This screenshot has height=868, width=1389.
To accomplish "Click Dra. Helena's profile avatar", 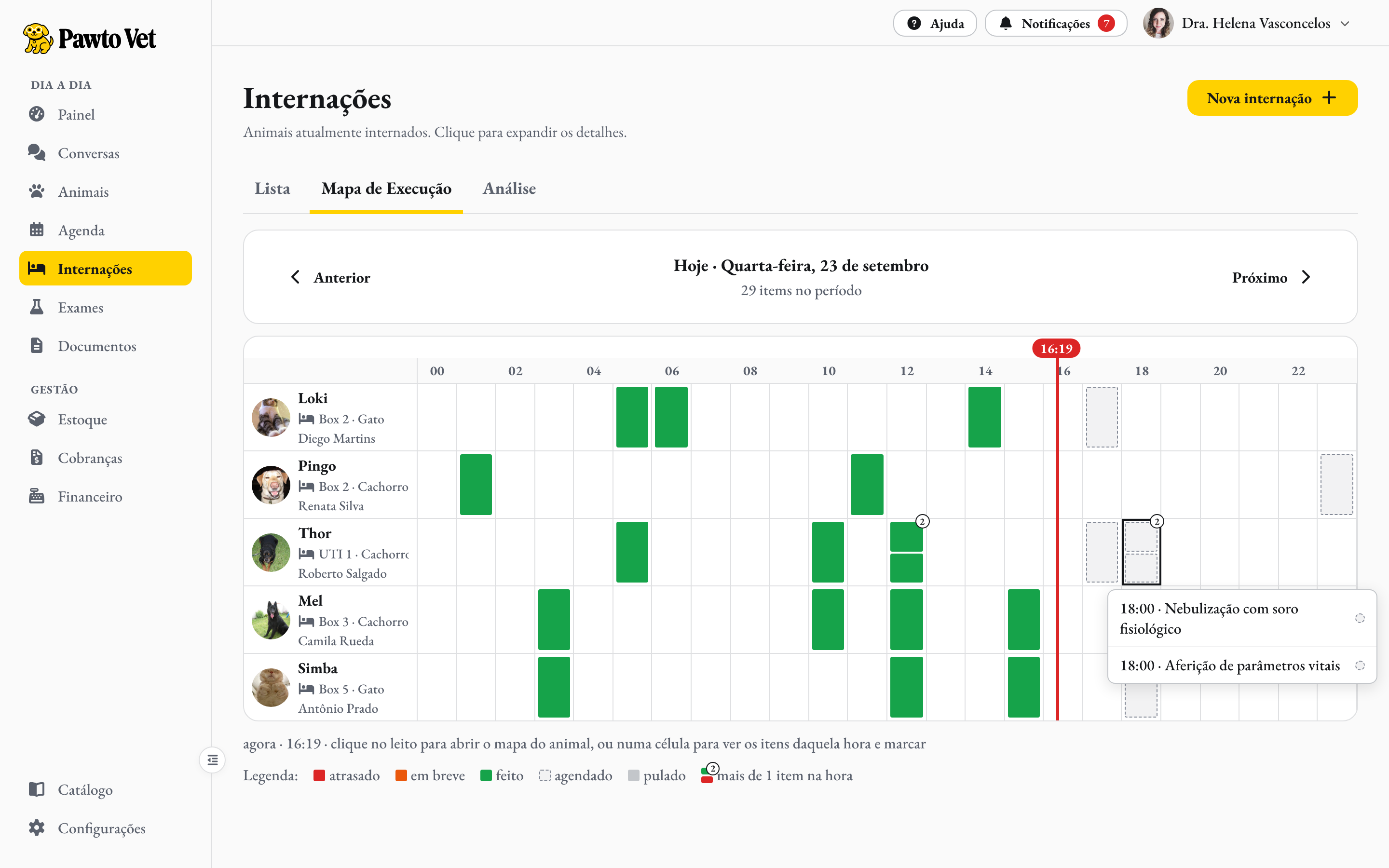I will tap(1157, 24).
